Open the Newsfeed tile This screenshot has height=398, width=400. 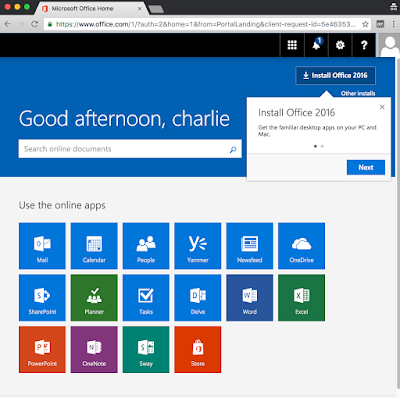[x=250, y=246]
